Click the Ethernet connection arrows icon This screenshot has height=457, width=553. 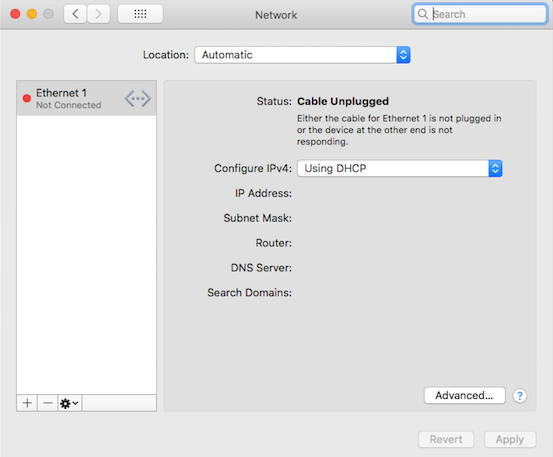138,98
